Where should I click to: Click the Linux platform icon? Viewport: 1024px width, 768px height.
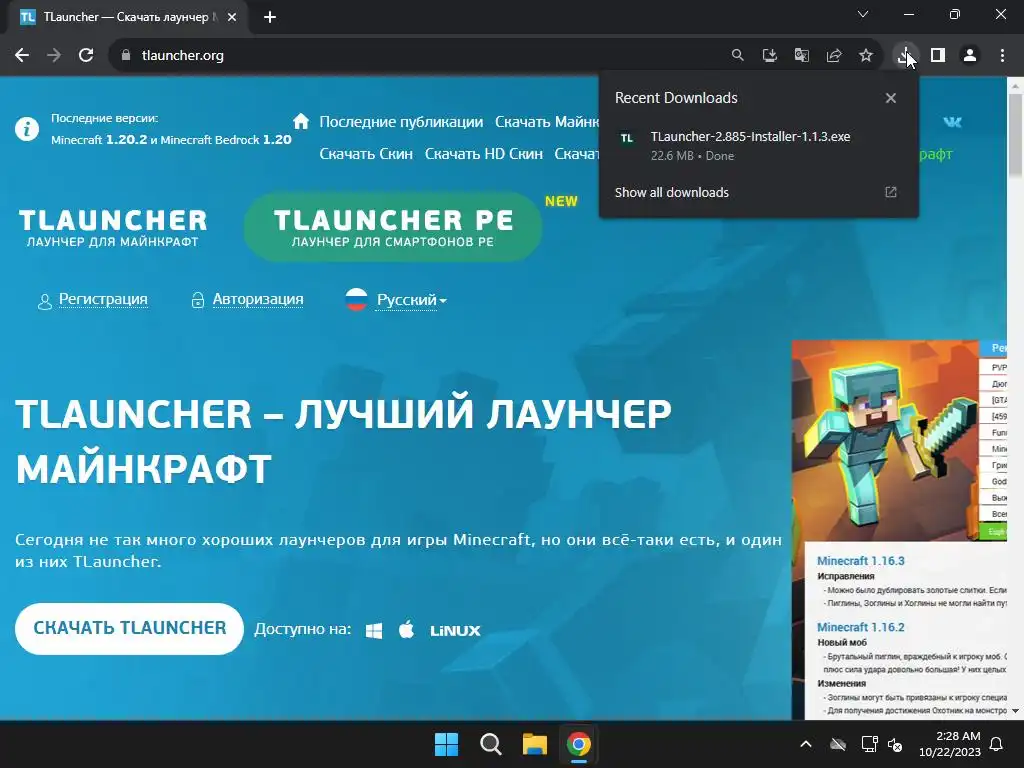point(455,631)
